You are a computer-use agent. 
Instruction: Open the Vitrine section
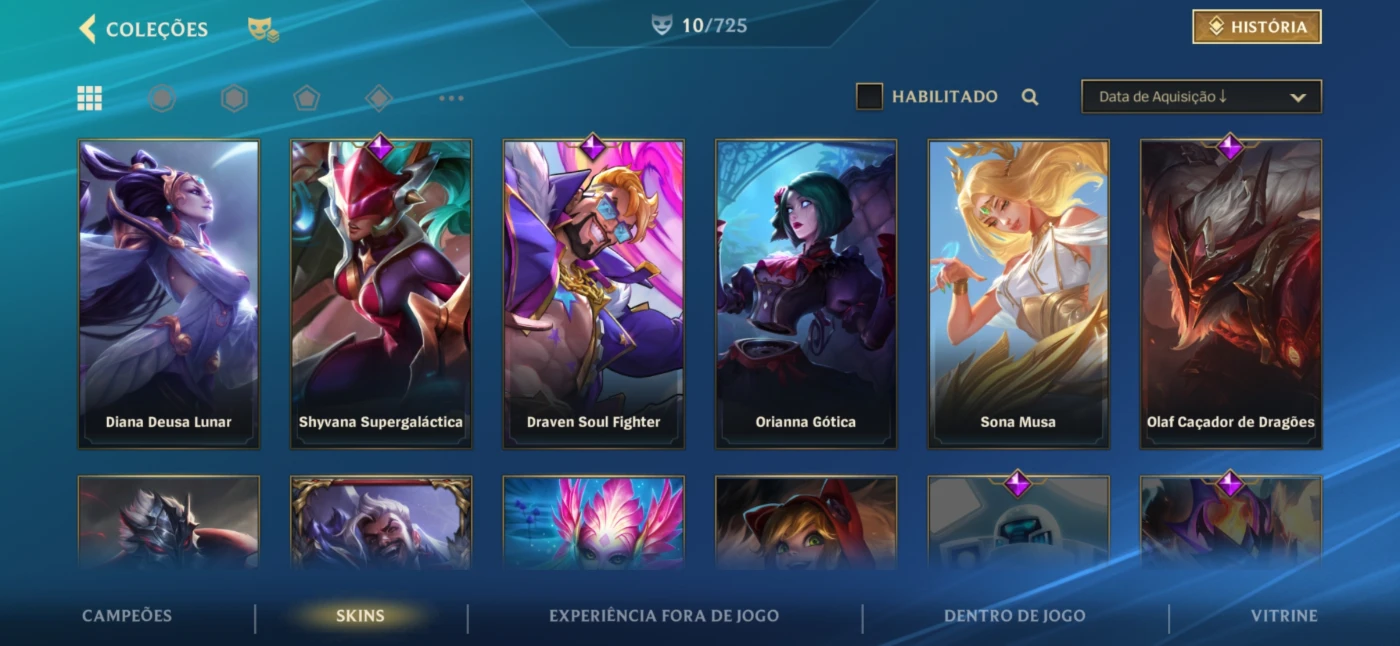point(1284,616)
